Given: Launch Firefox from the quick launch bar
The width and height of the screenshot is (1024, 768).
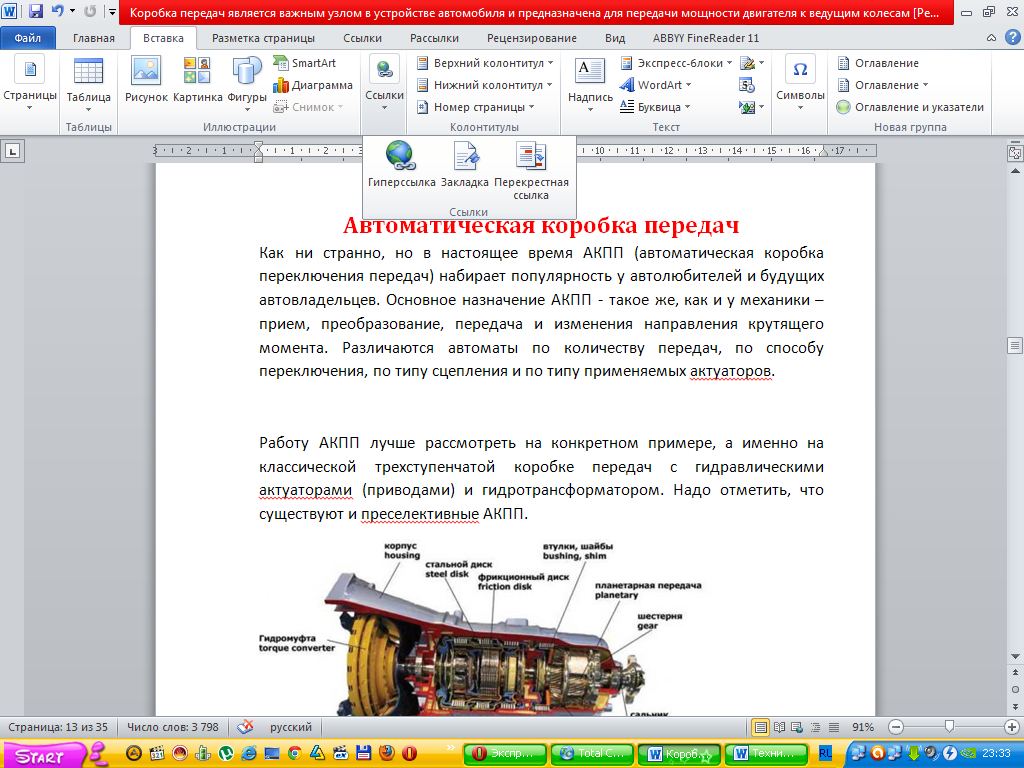Looking at the screenshot, I should [386, 753].
